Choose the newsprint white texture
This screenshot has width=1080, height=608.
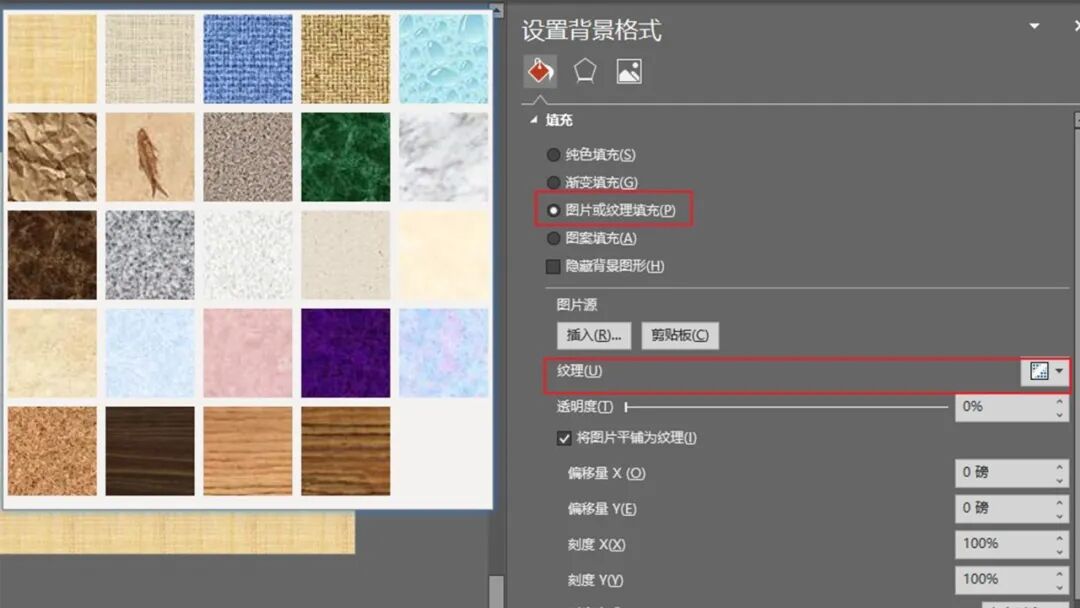[248, 255]
